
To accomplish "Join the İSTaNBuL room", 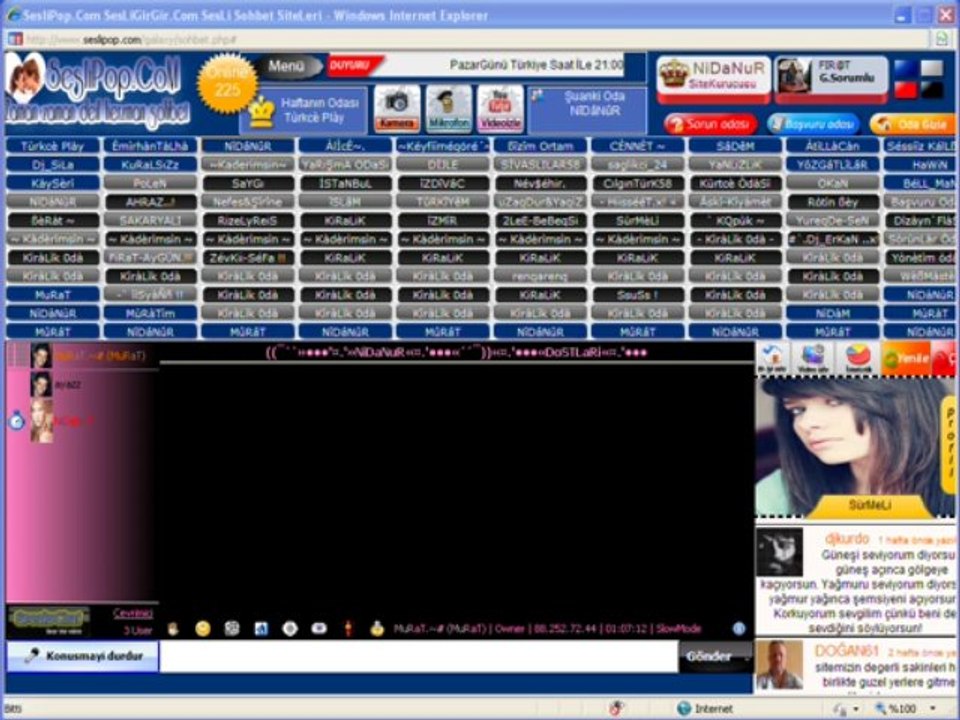I will [x=345, y=182].
